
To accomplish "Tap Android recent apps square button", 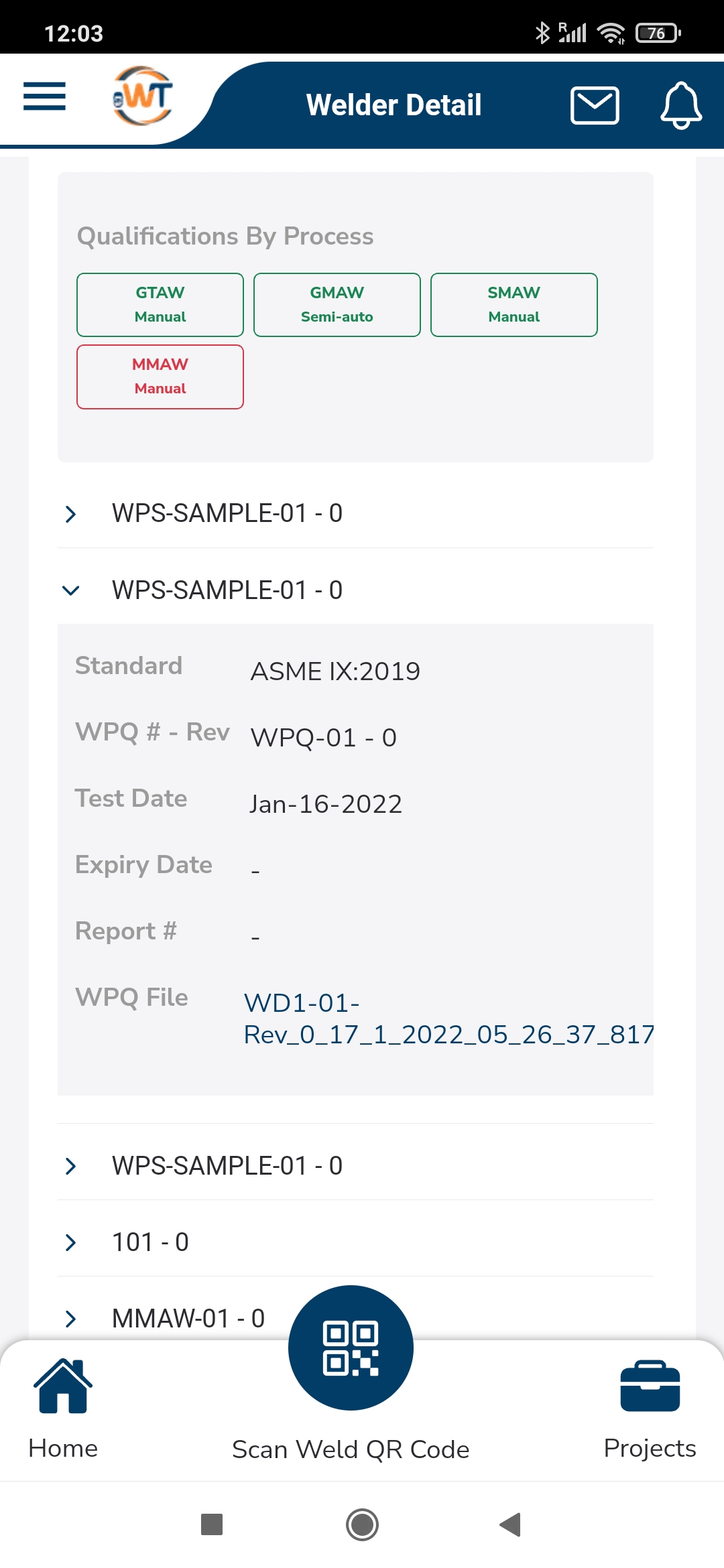I will (212, 1524).
